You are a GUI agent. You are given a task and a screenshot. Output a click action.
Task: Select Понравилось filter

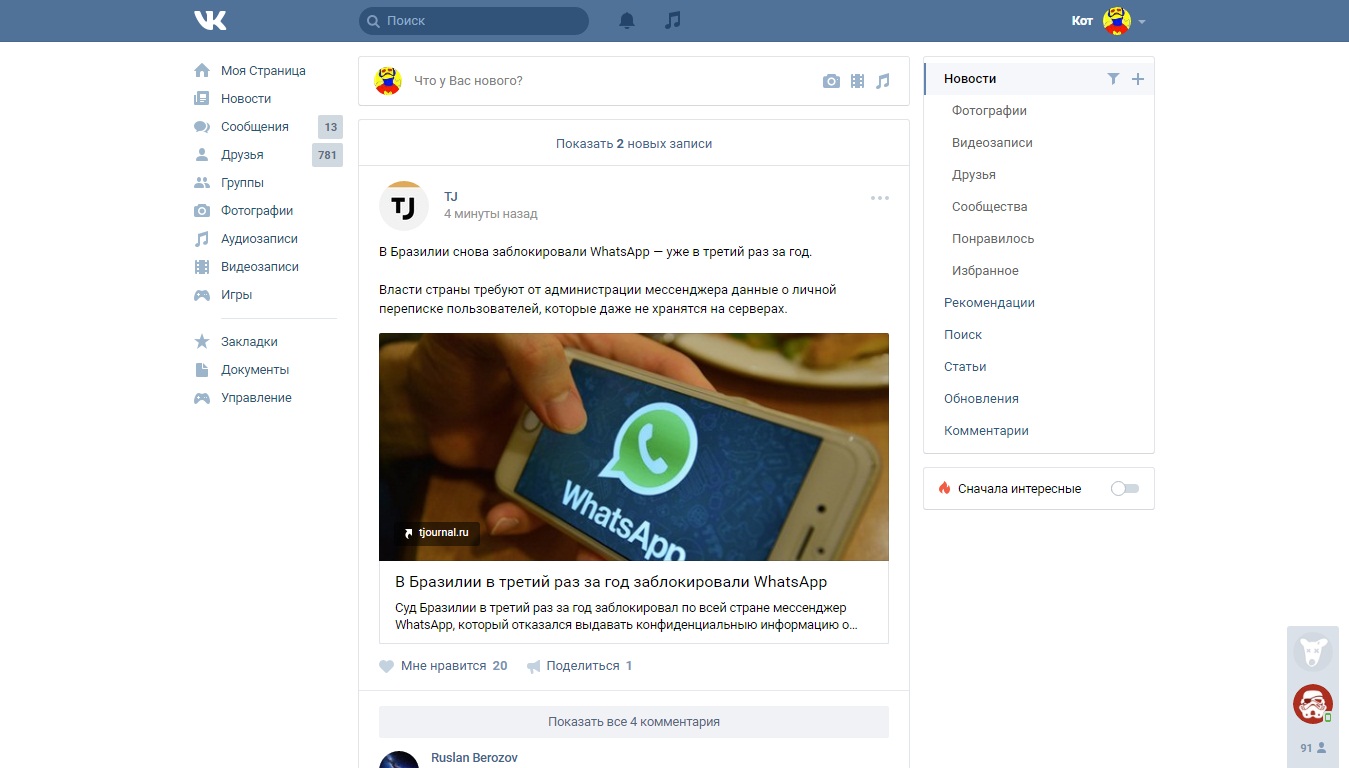993,239
